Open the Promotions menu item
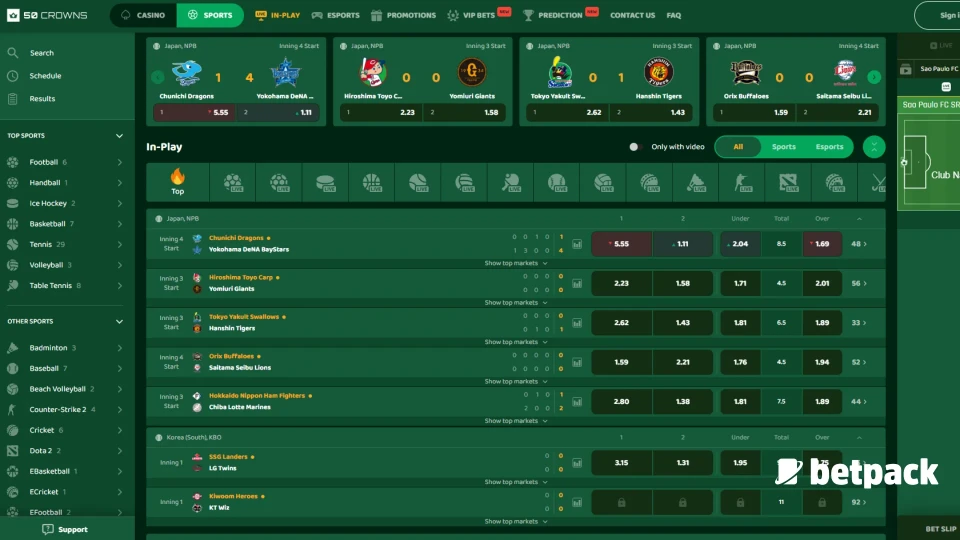The image size is (960, 540). [403, 15]
